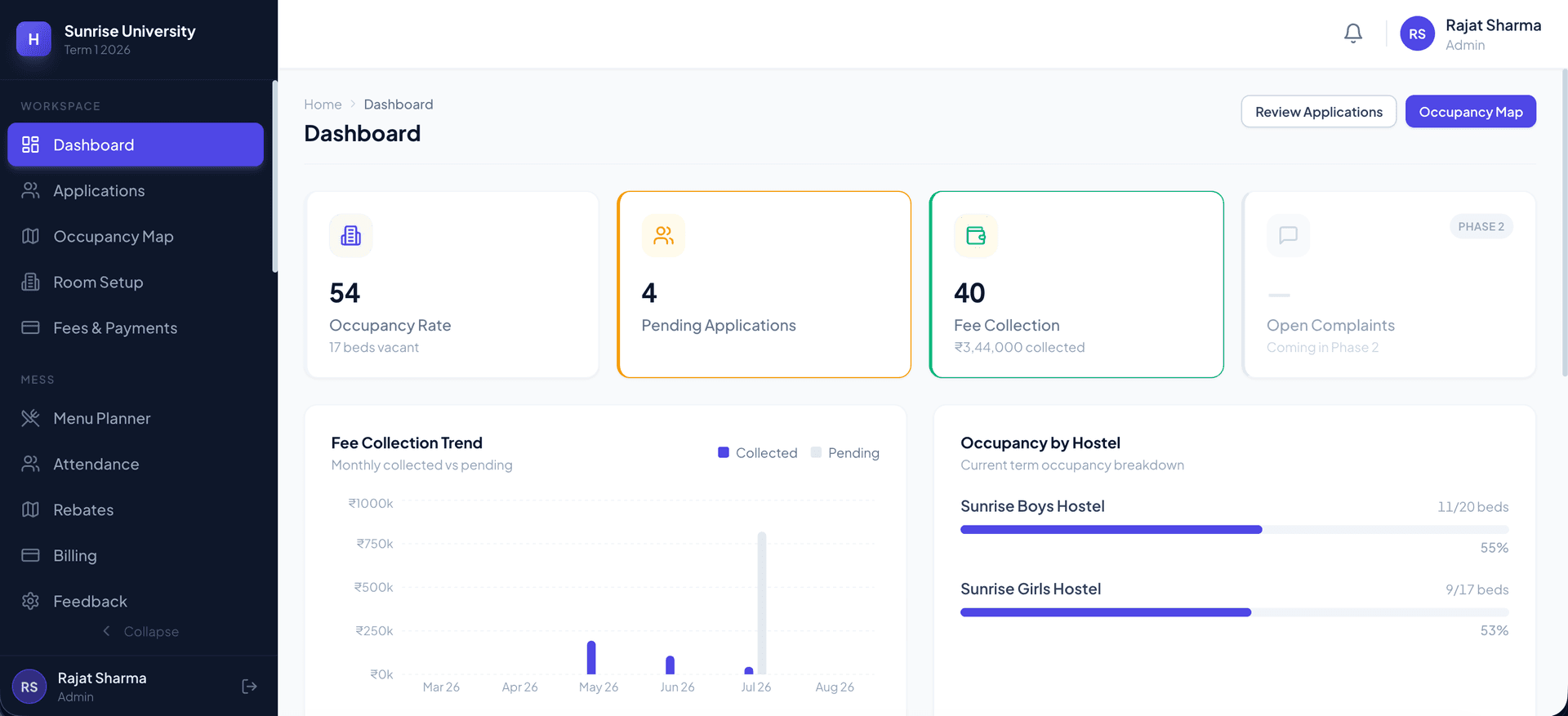The image size is (1568, 716).
Task: Open the Pending Applications card
Action: (x=764, y=284)
